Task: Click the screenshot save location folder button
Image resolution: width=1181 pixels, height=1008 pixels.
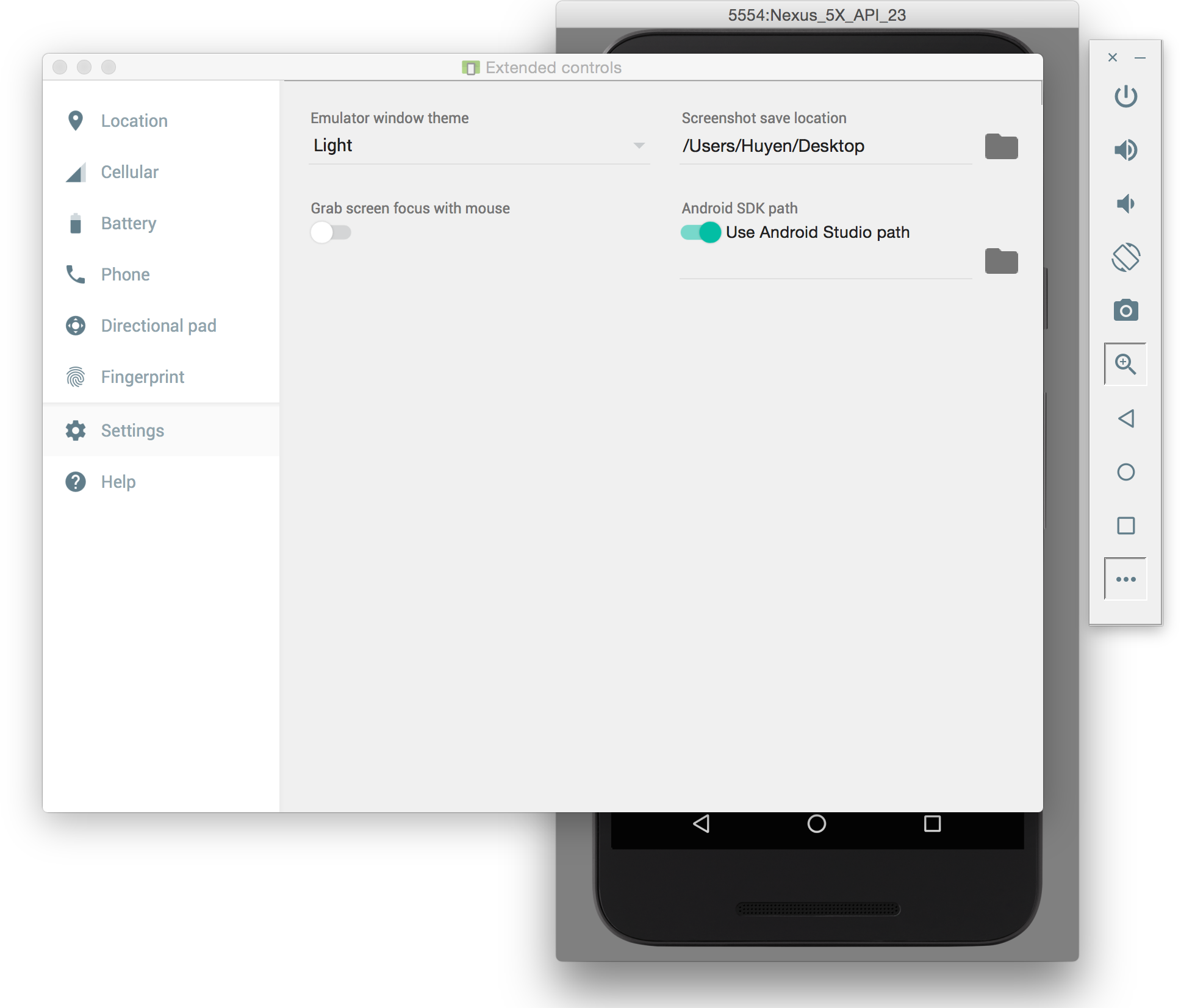Action: click(x=1001, y=146)
